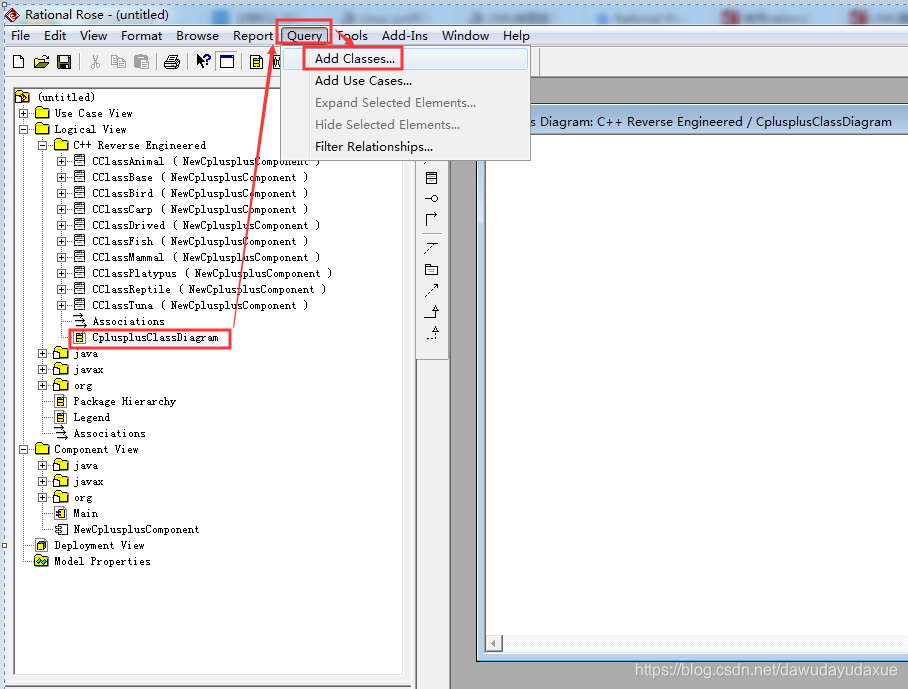Open the Format menu
Image resolution: width=908 pixels, height=689 pixels.
(x=141, y=36)
